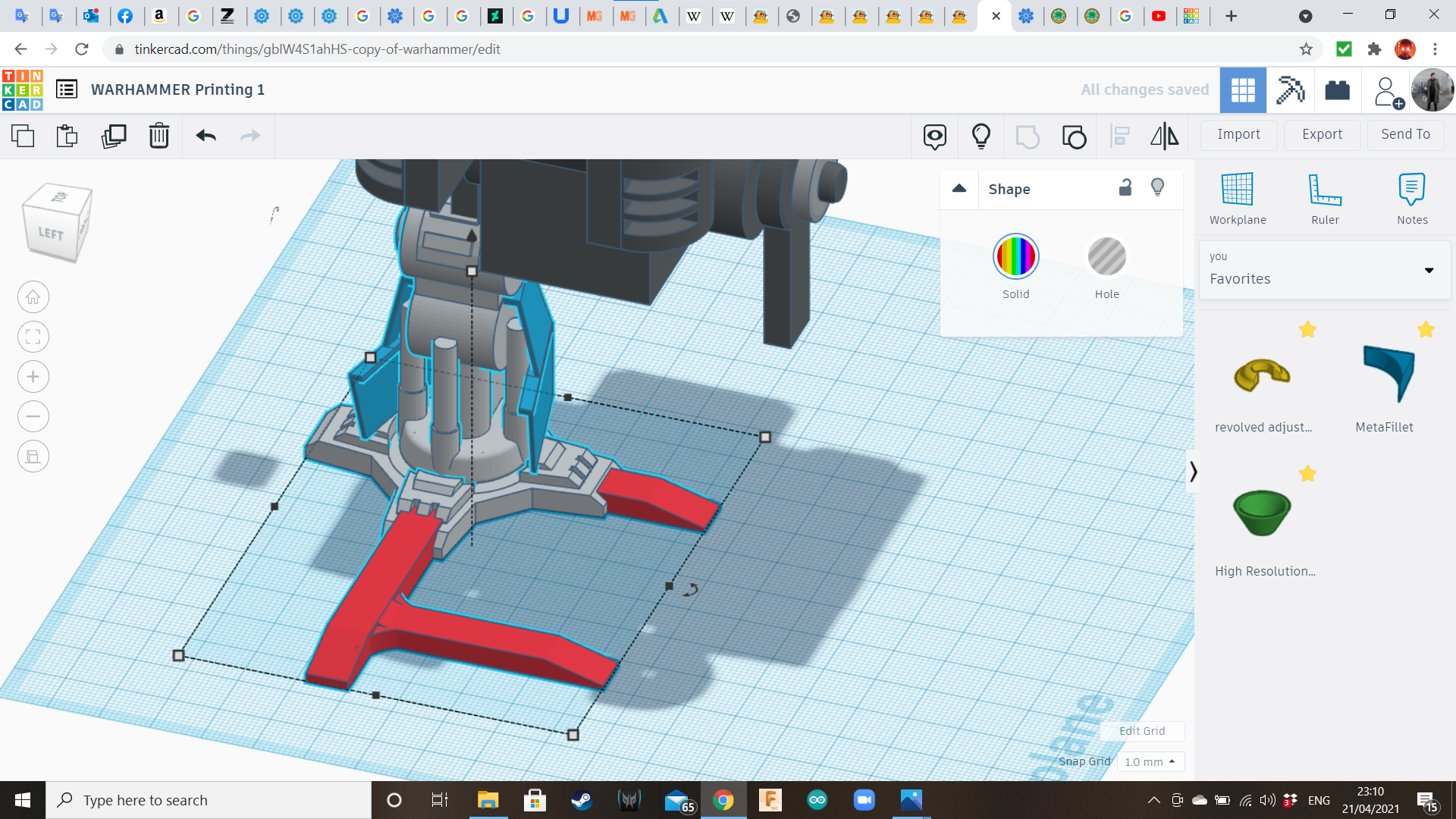Click the Copy icon in toolbar
The image size is (1456, 819).
click(23, 136)
